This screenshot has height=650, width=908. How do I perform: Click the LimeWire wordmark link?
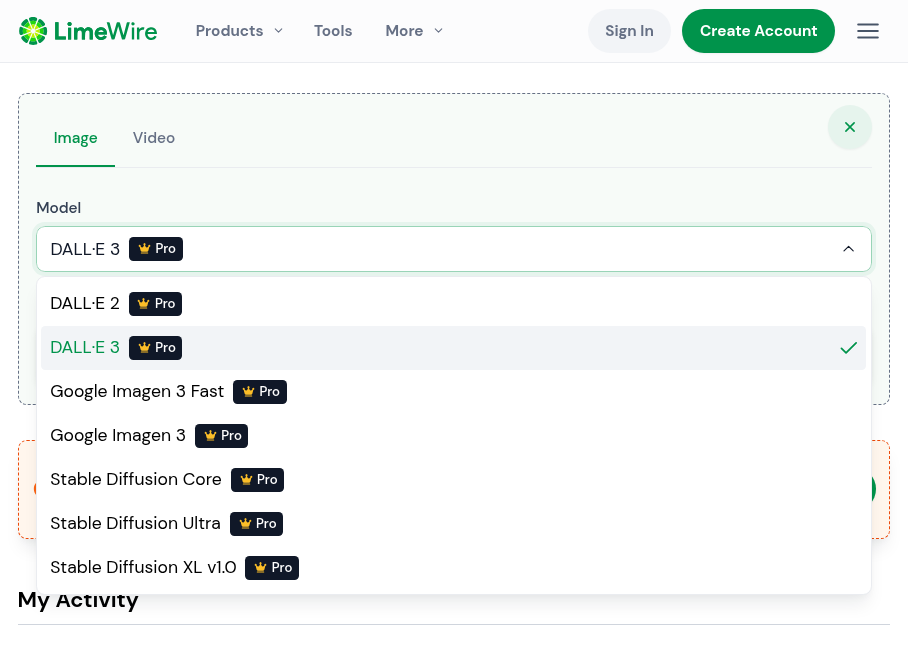[x=105, y=31]
